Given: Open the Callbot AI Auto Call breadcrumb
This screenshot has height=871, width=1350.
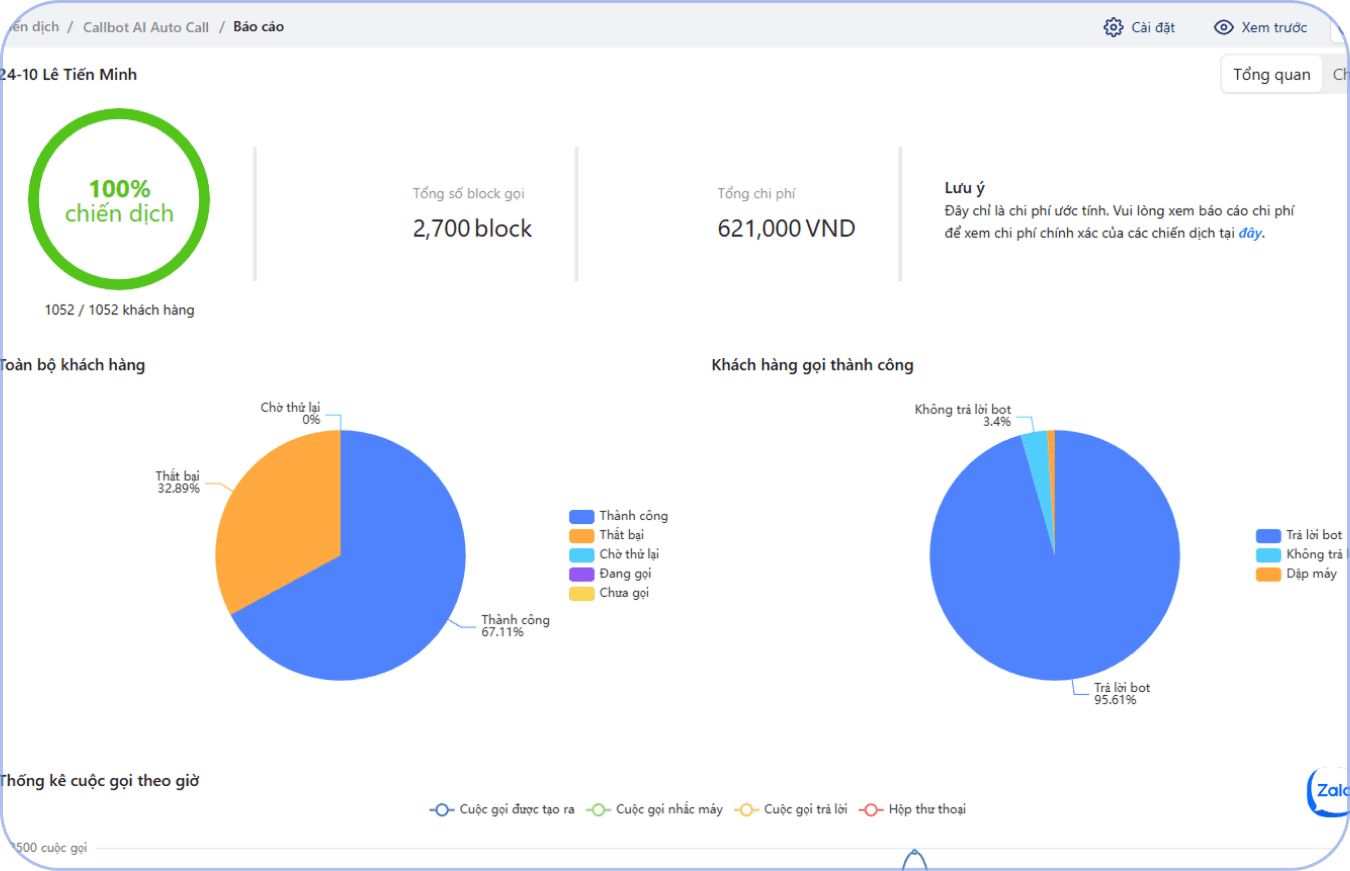Looking at the screenshot, I should click(x=146, y=27).
